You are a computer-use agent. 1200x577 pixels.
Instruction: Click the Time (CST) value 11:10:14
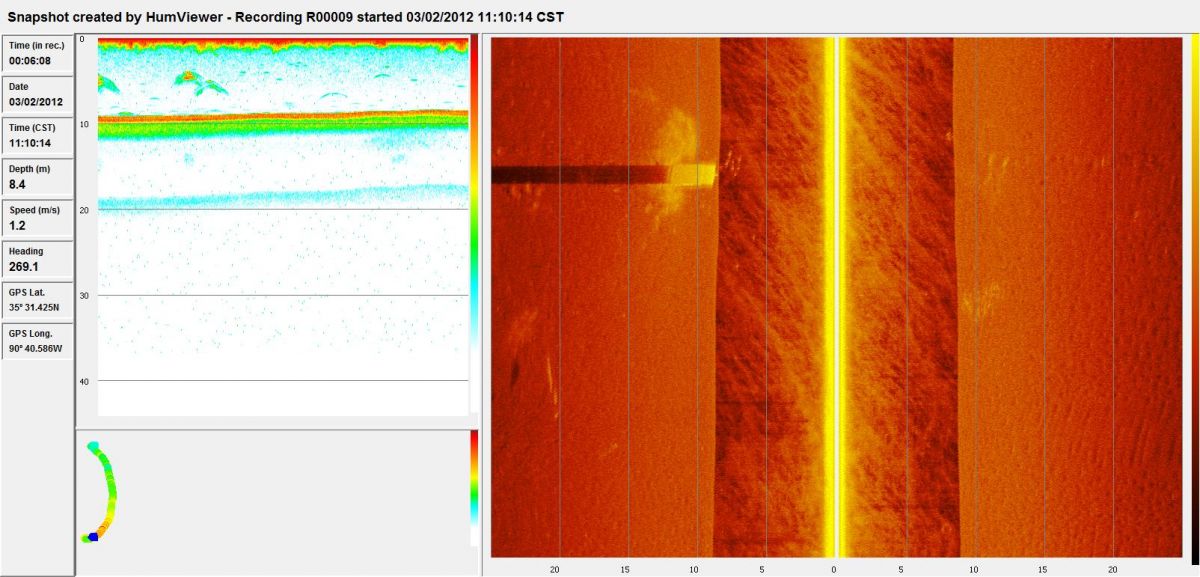30,143
